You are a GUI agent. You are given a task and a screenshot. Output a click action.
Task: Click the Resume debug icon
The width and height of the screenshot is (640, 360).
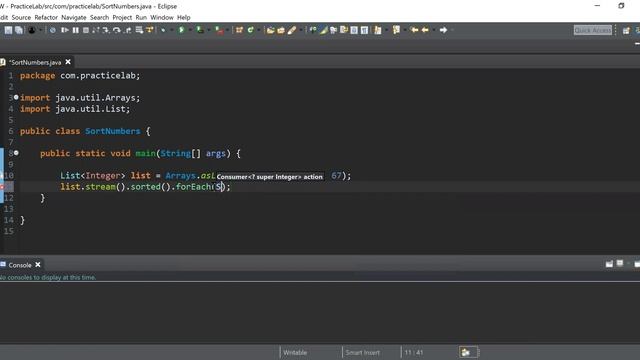64,30
